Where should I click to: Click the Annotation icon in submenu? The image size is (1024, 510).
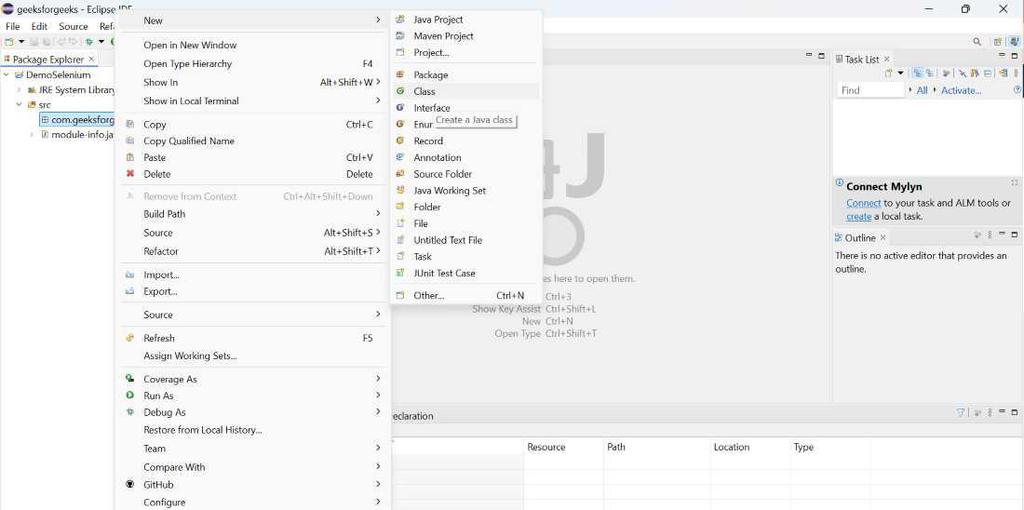(x=400, y=157)
